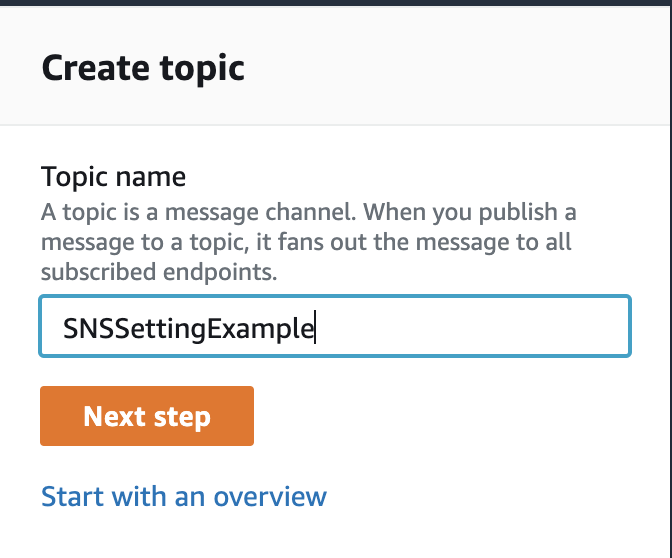Open the Start with an overview link
The width and height of the screenshot is (672, 558).
(184, 496)
